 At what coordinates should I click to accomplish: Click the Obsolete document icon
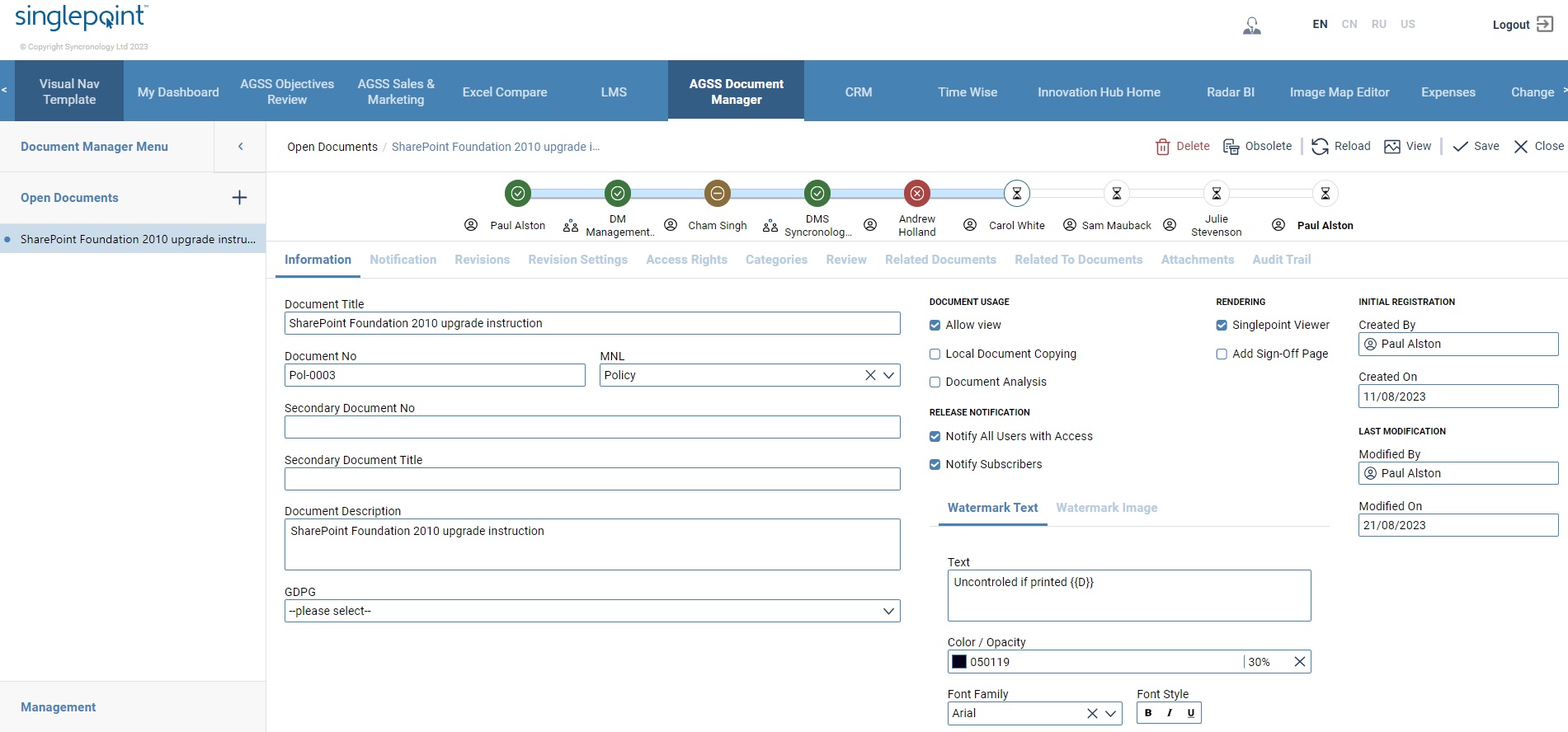tap(1231, 147)
